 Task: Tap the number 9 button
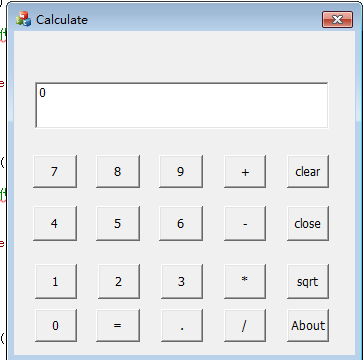tap(181, 171)
